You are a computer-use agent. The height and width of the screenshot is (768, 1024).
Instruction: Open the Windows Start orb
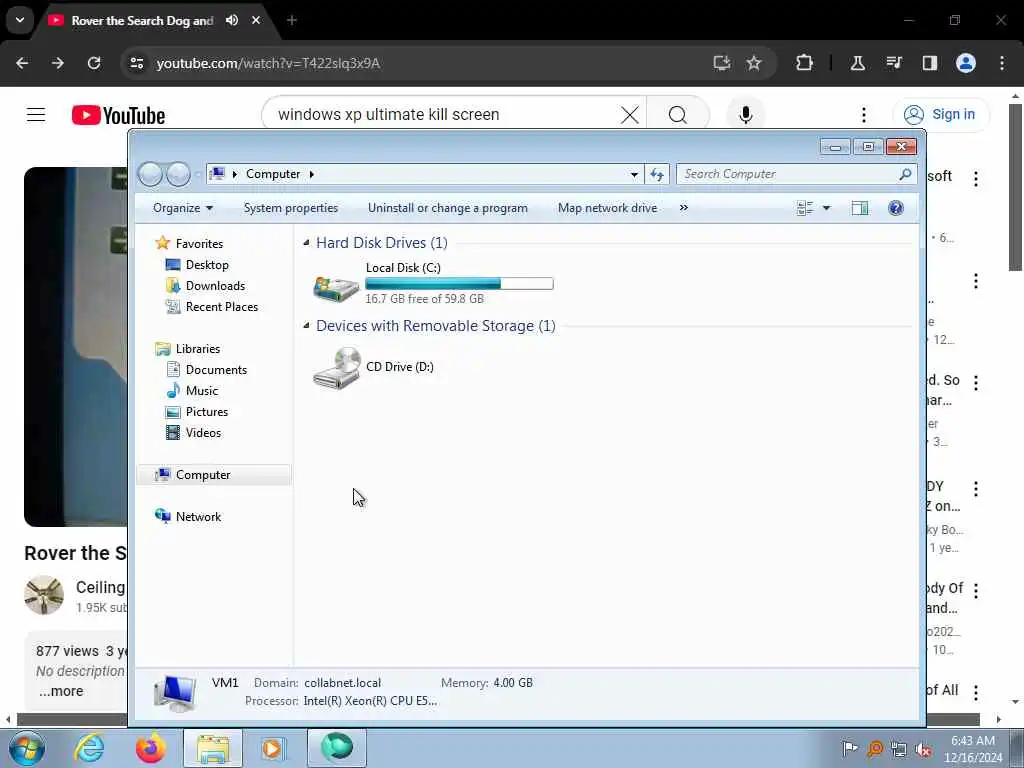pos(27,748)
